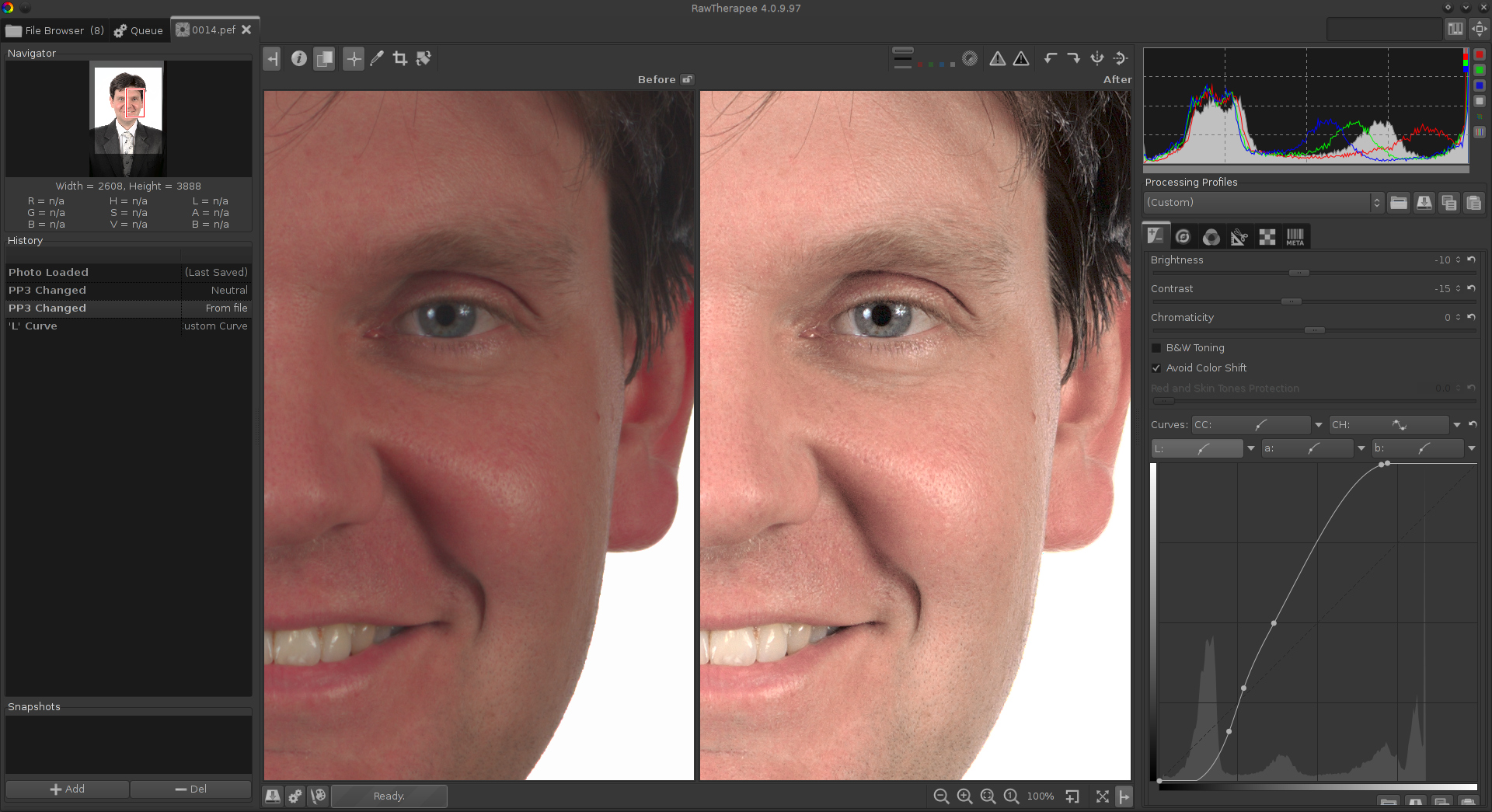Select the CC curve button
The height and width of the screenshot is (812, 1492).
point(1251,425)
